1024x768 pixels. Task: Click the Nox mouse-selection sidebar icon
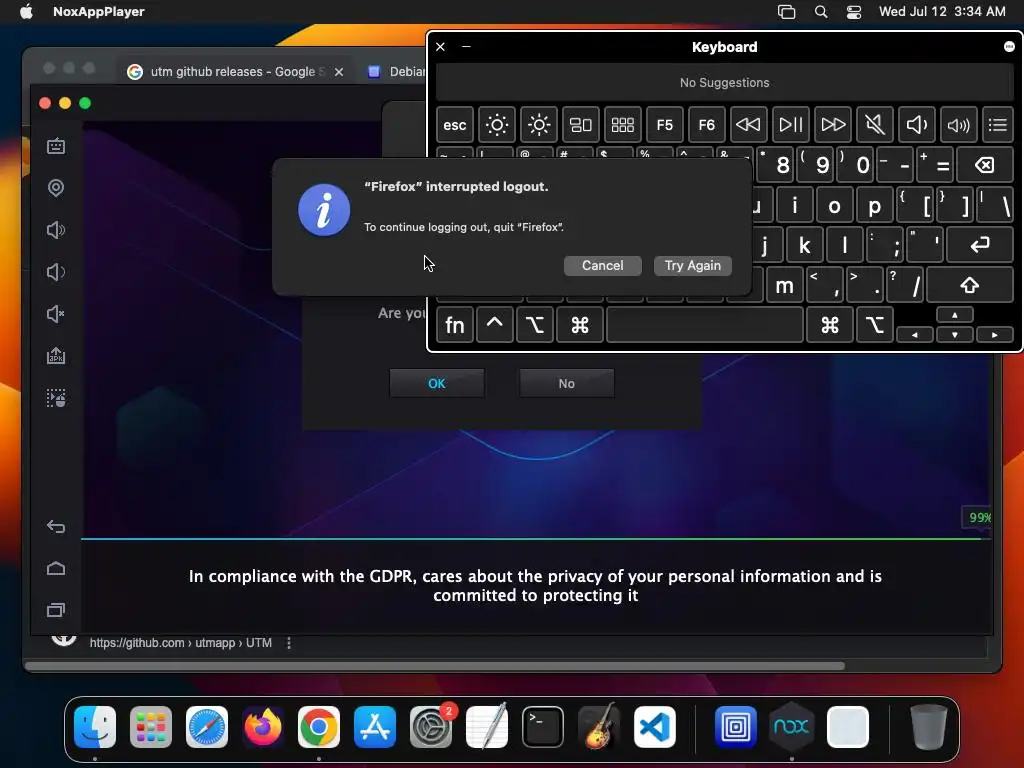click(x=56, y=398)
